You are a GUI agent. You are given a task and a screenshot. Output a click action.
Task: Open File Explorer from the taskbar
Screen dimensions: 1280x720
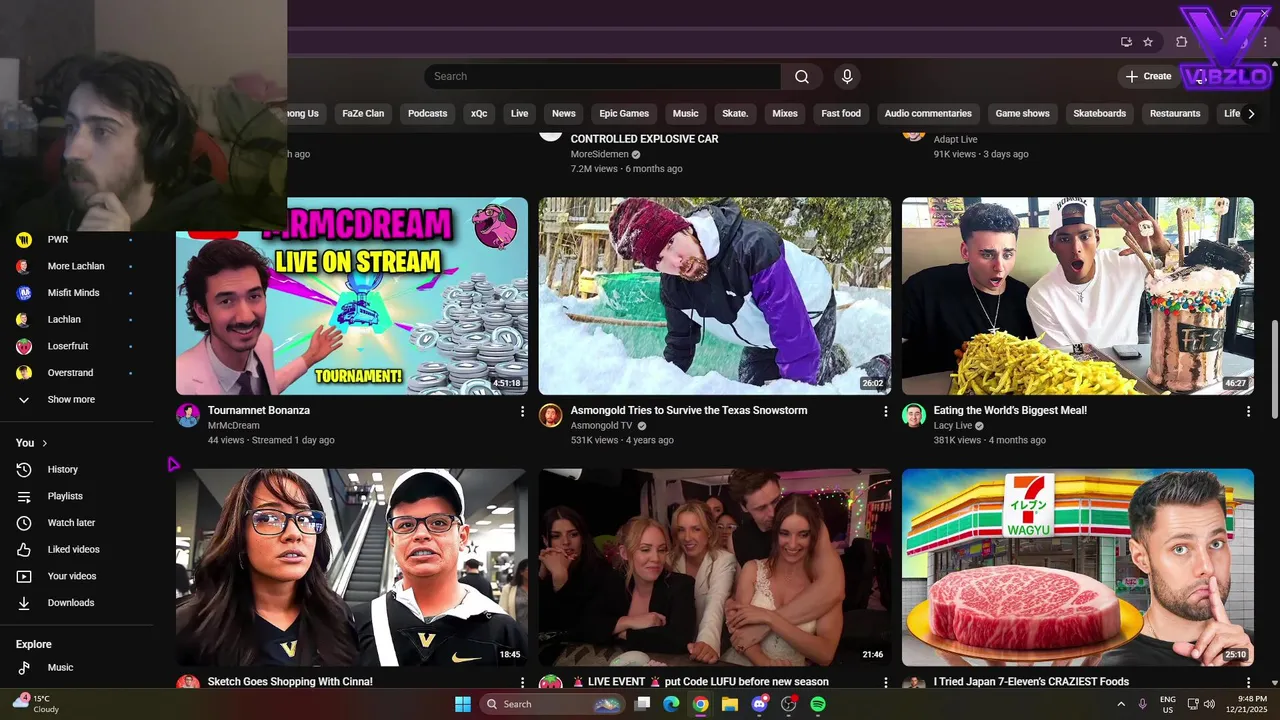pyautogui.click(x=730, y=704)
